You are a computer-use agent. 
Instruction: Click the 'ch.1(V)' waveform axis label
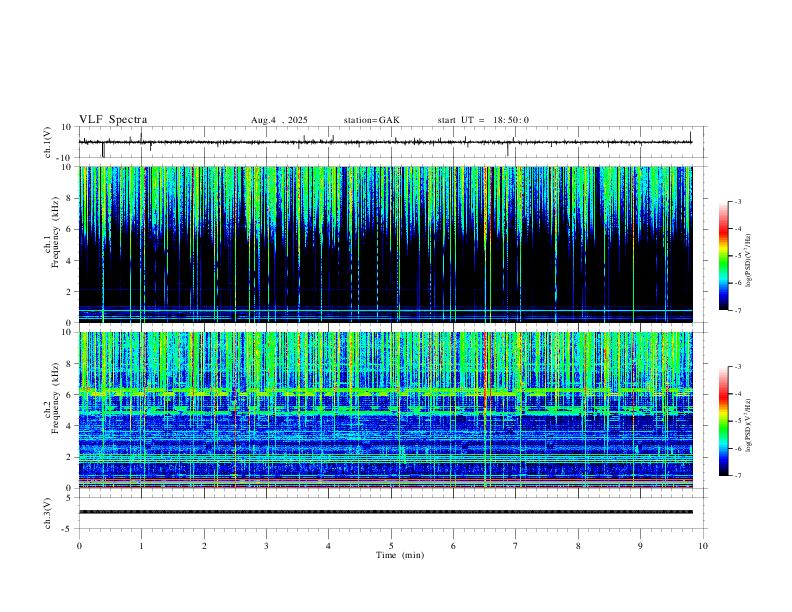[x=48, y=142]
